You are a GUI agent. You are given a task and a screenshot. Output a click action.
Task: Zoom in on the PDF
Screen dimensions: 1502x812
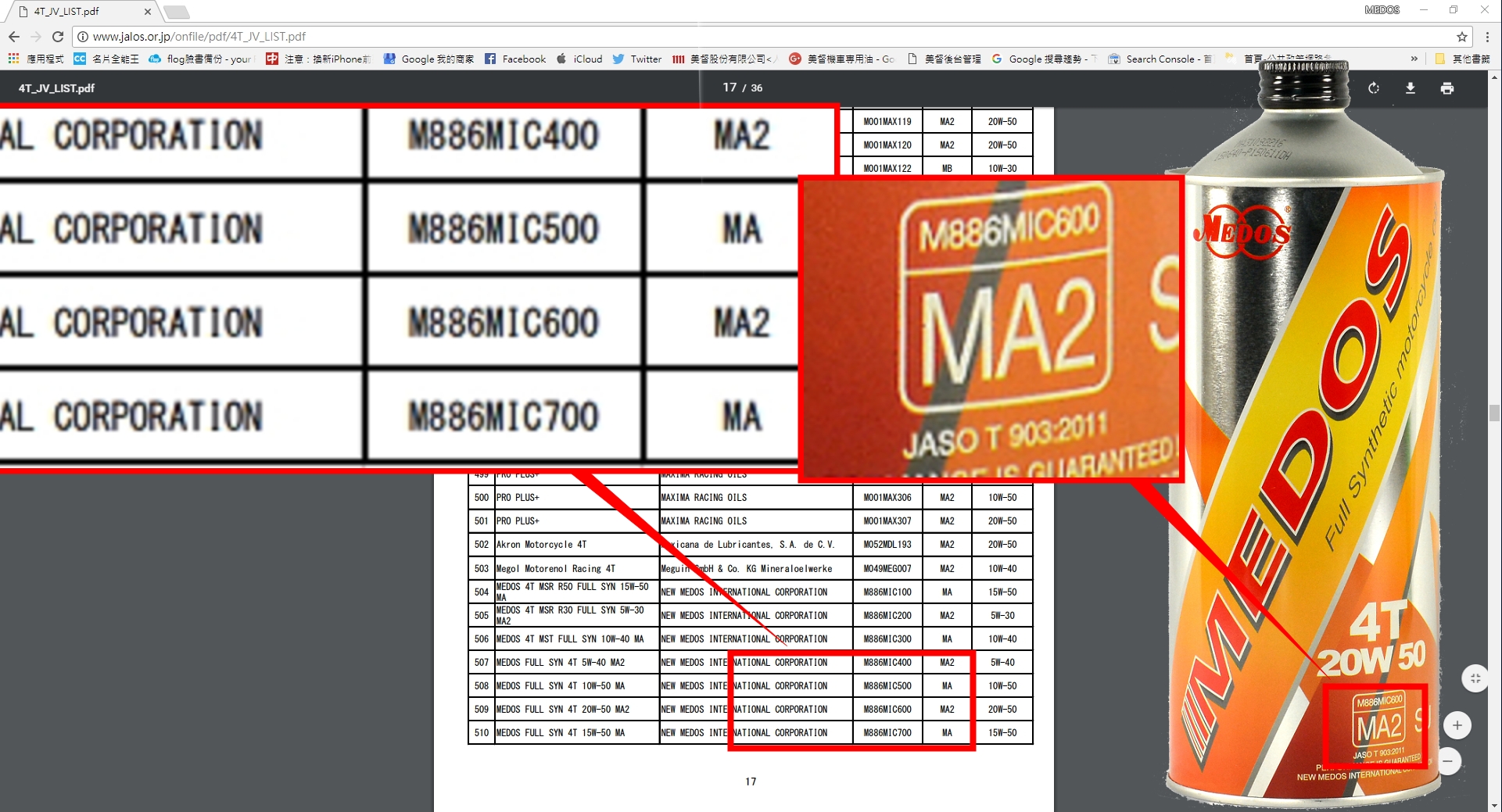click(x=1457, y=725)
